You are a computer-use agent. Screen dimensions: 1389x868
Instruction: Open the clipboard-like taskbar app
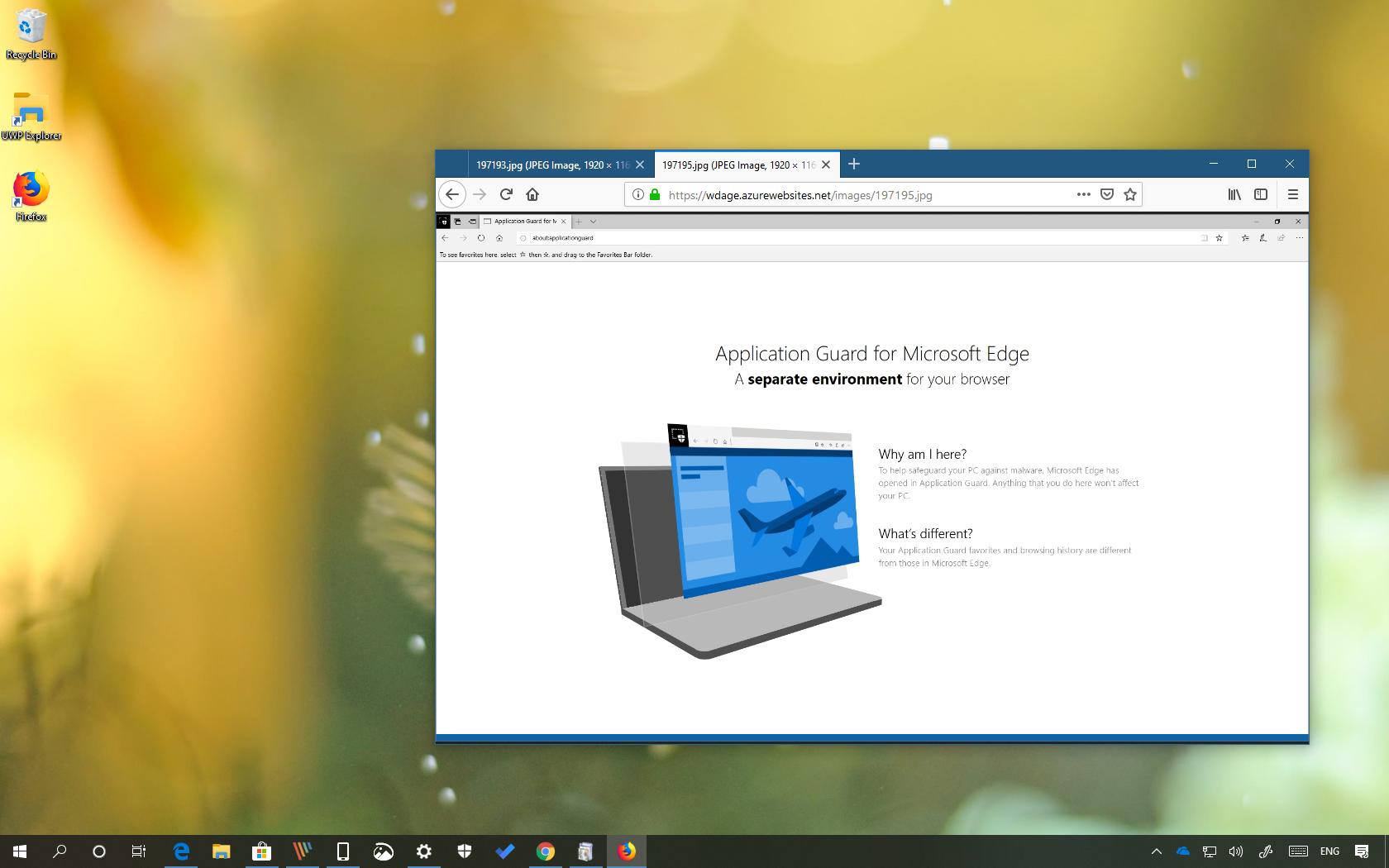pyautogui.click(x=585, y=851)
